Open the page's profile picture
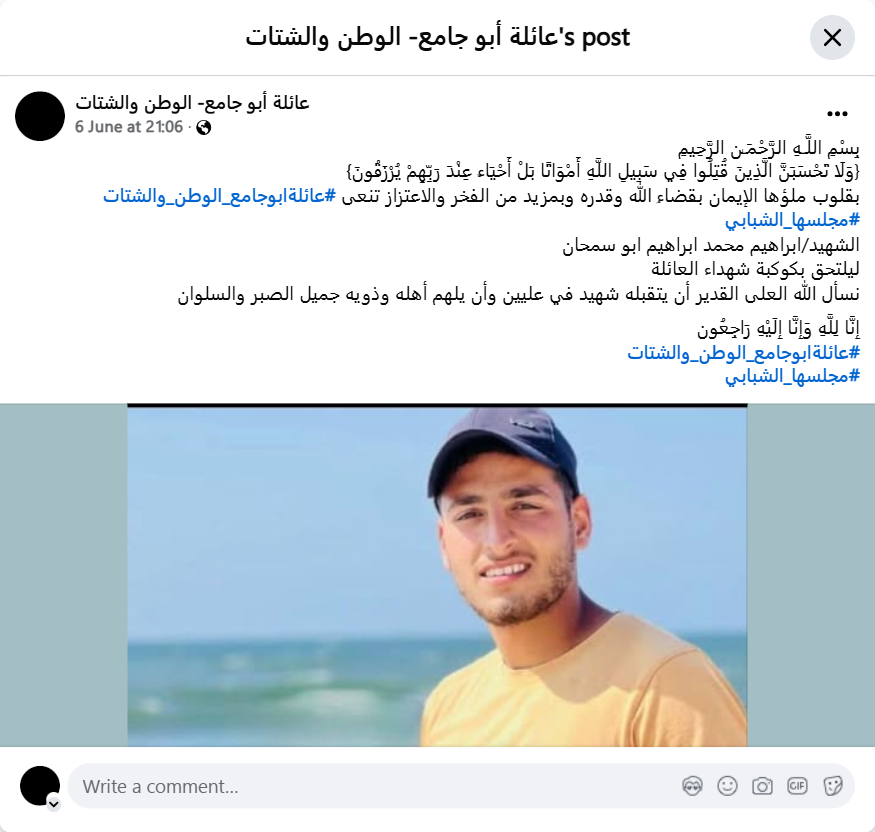The height and width of the screenshot is (832, 875). tap(40, 116)
